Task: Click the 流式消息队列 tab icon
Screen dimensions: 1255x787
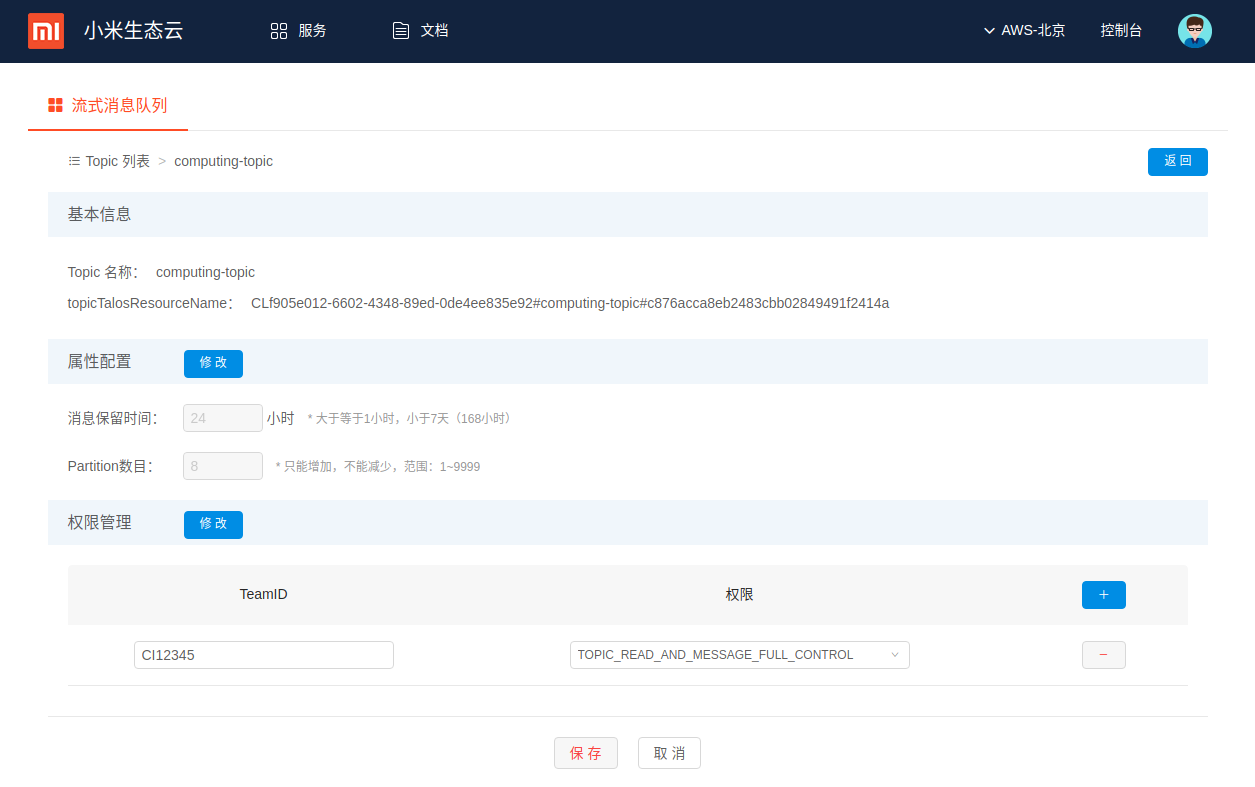Action: click(56, 105)
